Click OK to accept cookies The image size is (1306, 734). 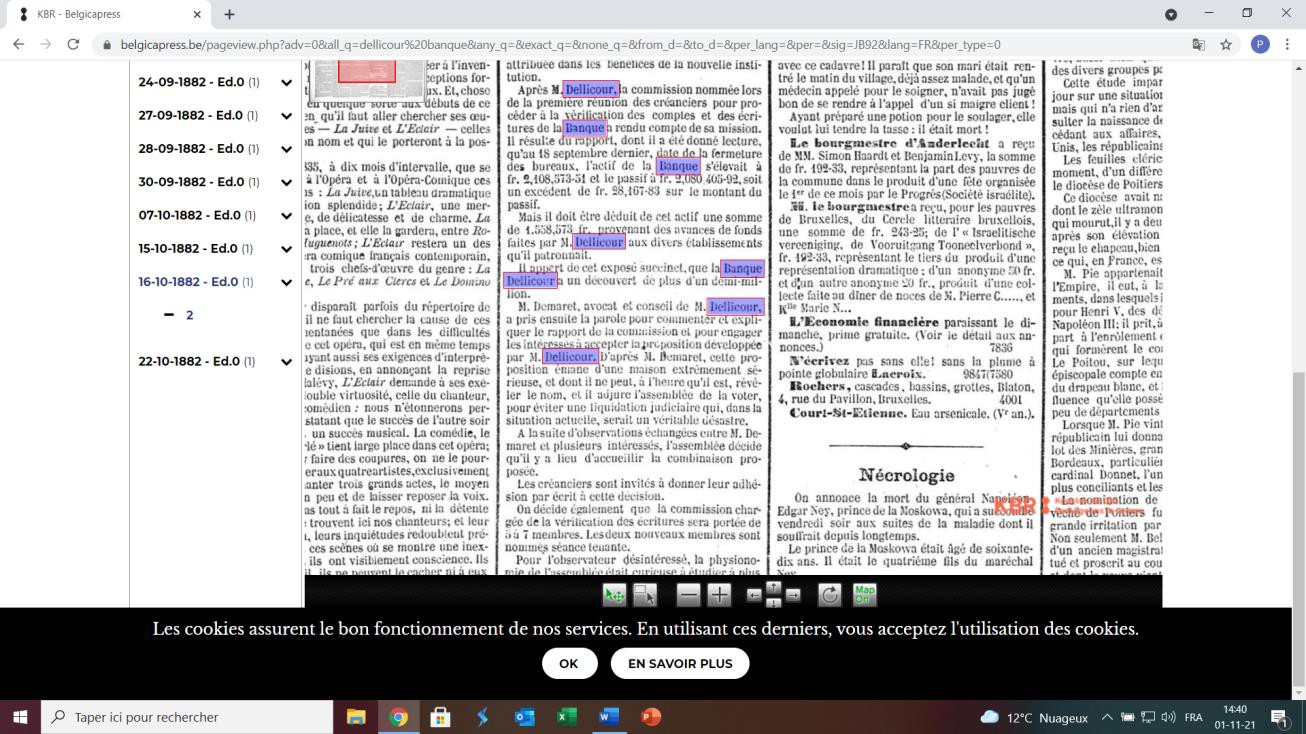click(569, 663)
